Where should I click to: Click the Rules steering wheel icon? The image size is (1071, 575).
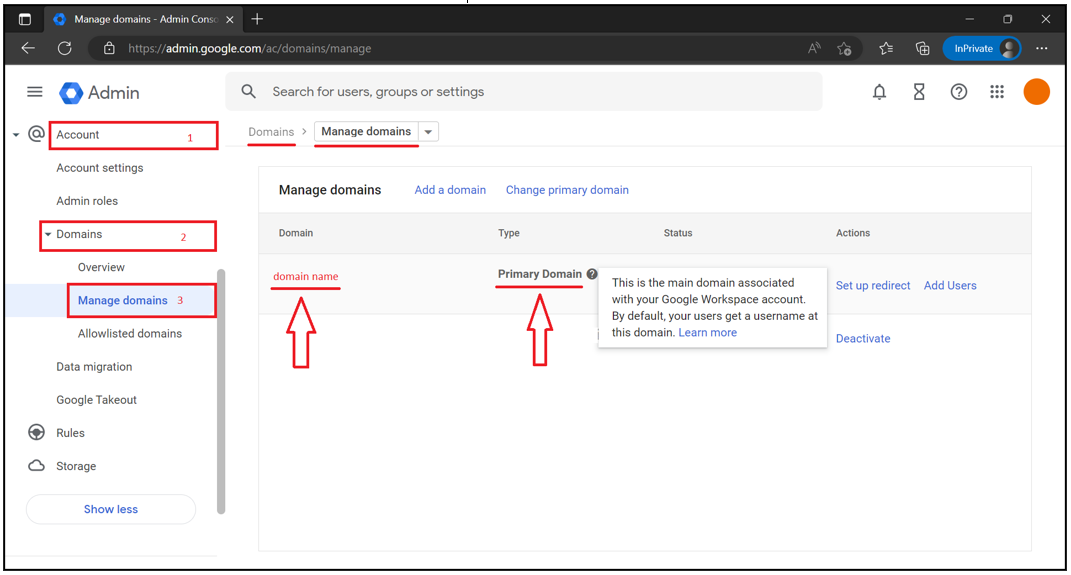point(36,432)
